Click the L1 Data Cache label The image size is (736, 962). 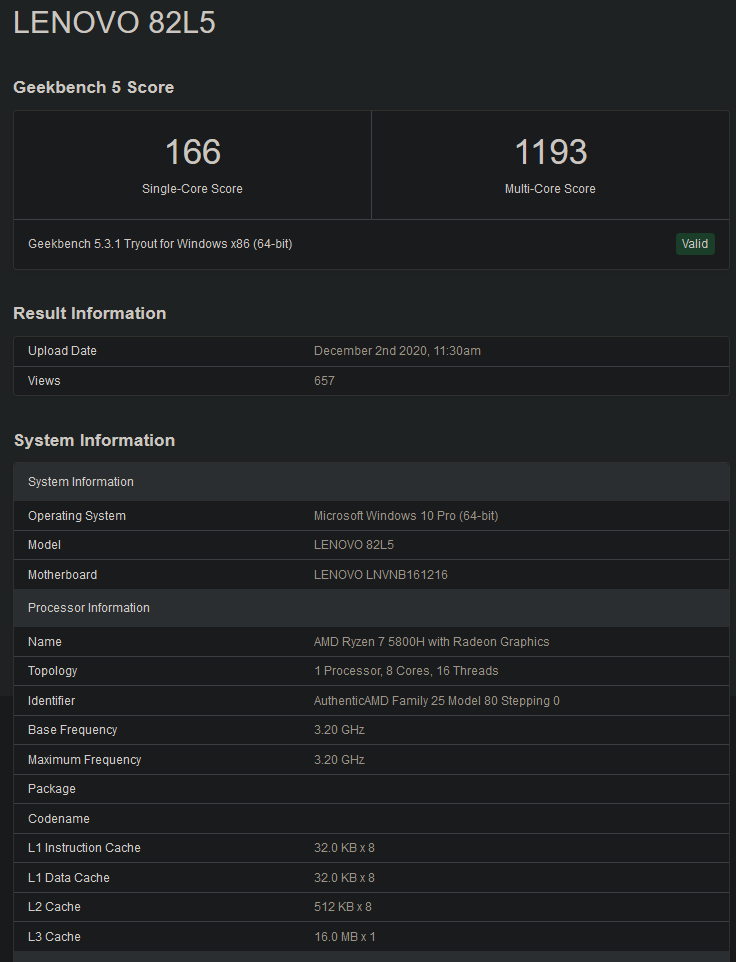[69, 878]
